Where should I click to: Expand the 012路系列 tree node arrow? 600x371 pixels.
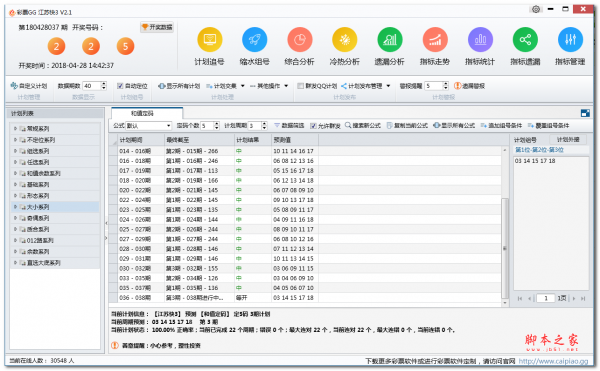pyautogui.click(x=15, y=240)
